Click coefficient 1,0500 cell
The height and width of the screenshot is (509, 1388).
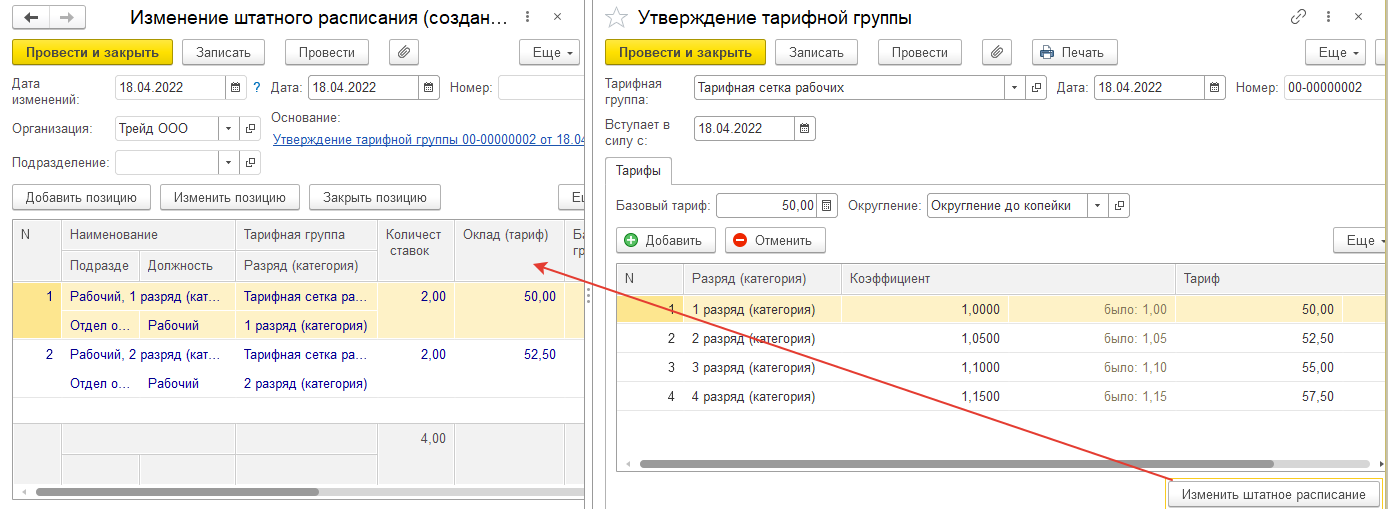coord(925,338)
